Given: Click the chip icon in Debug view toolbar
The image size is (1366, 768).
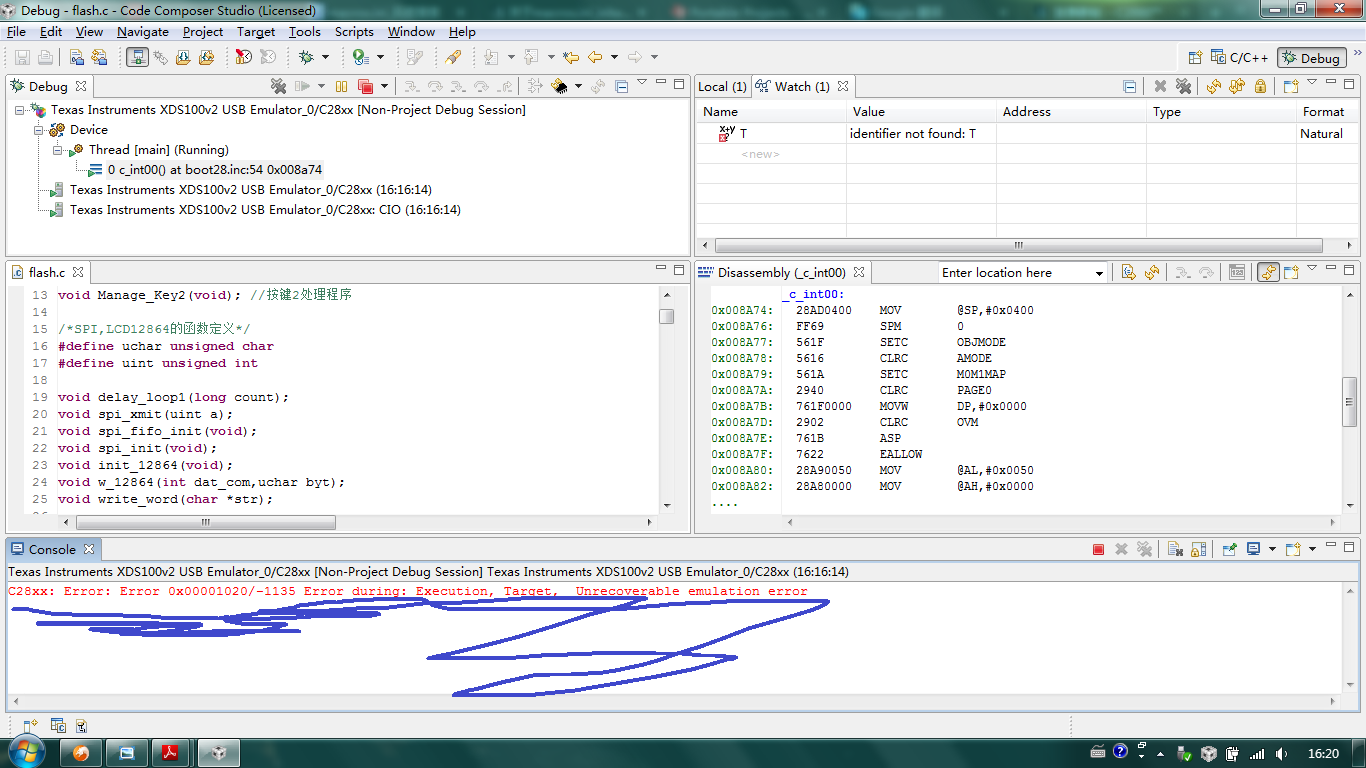Looking at the screenshot, I should [560, 86].
